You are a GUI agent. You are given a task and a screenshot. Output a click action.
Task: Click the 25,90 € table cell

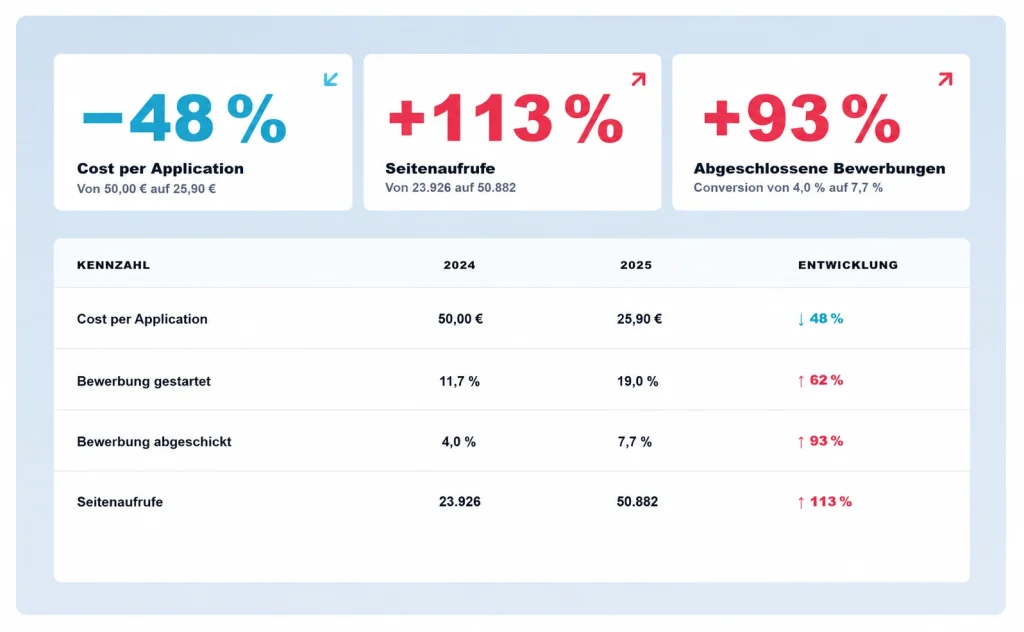(639, 319)
